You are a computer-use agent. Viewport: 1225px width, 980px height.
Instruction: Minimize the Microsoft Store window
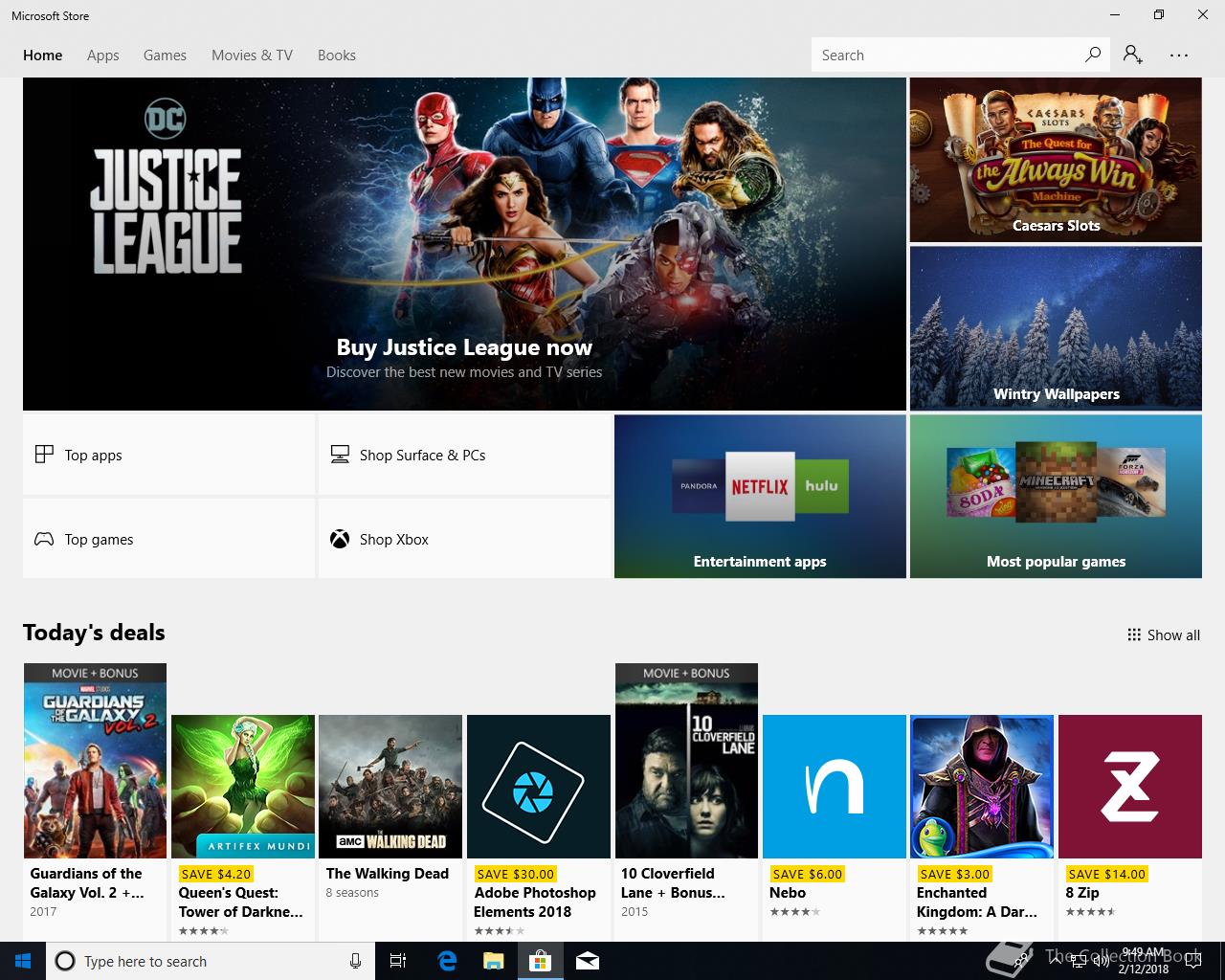click(x=1115, y=15)
